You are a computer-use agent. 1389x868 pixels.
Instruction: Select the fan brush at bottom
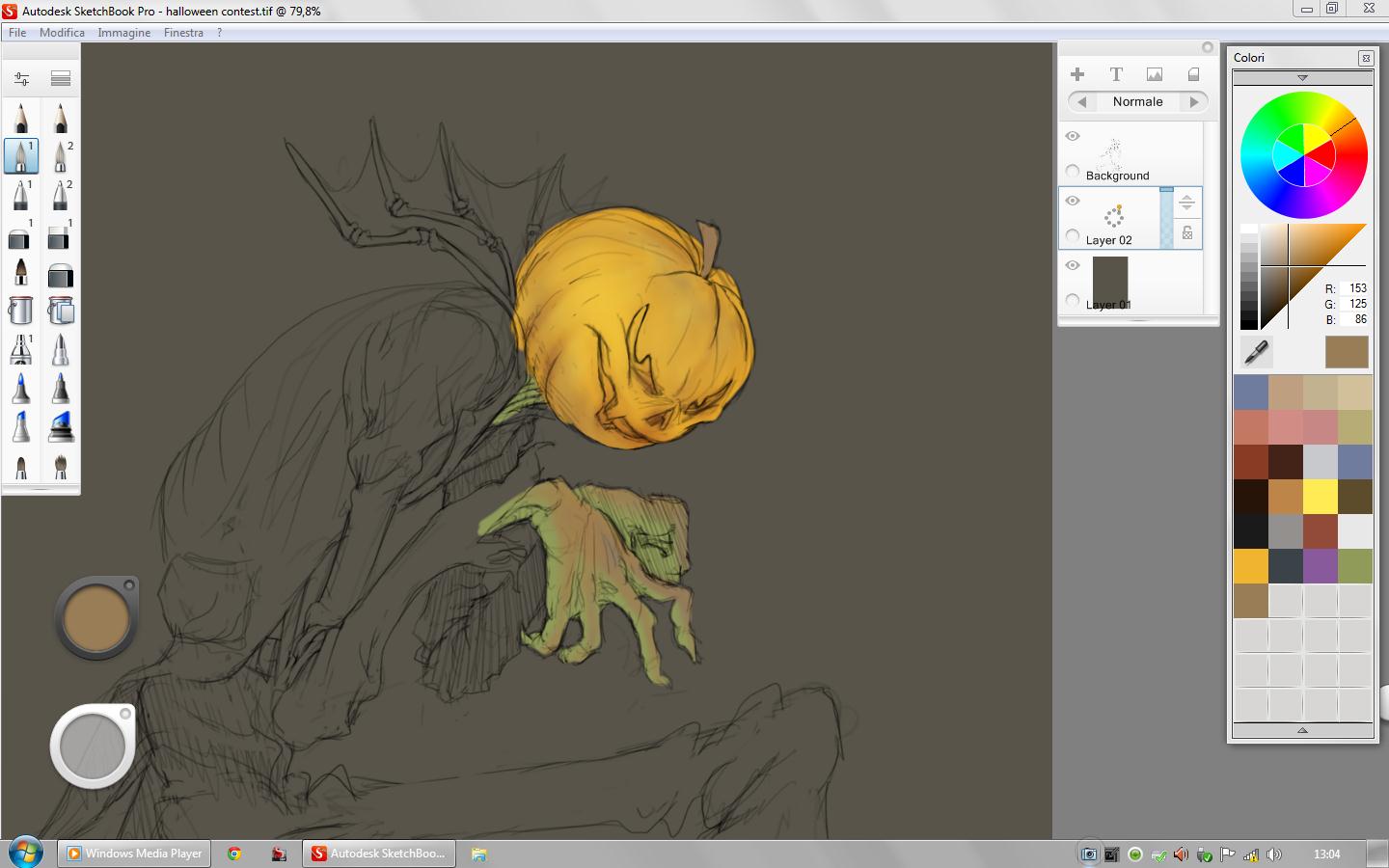tap(60, 466)
